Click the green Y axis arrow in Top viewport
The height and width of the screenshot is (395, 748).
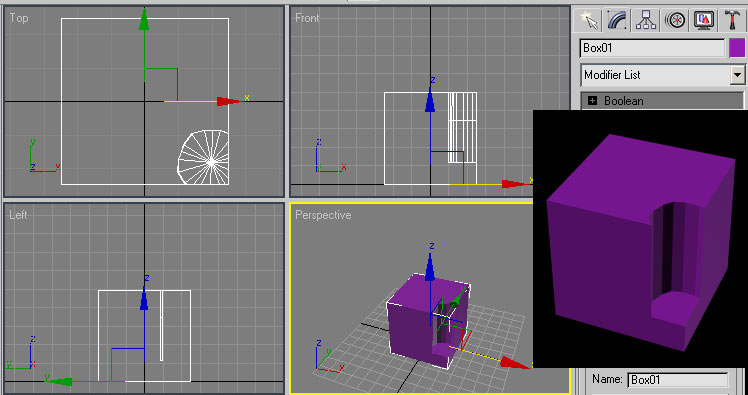[144, 20]
